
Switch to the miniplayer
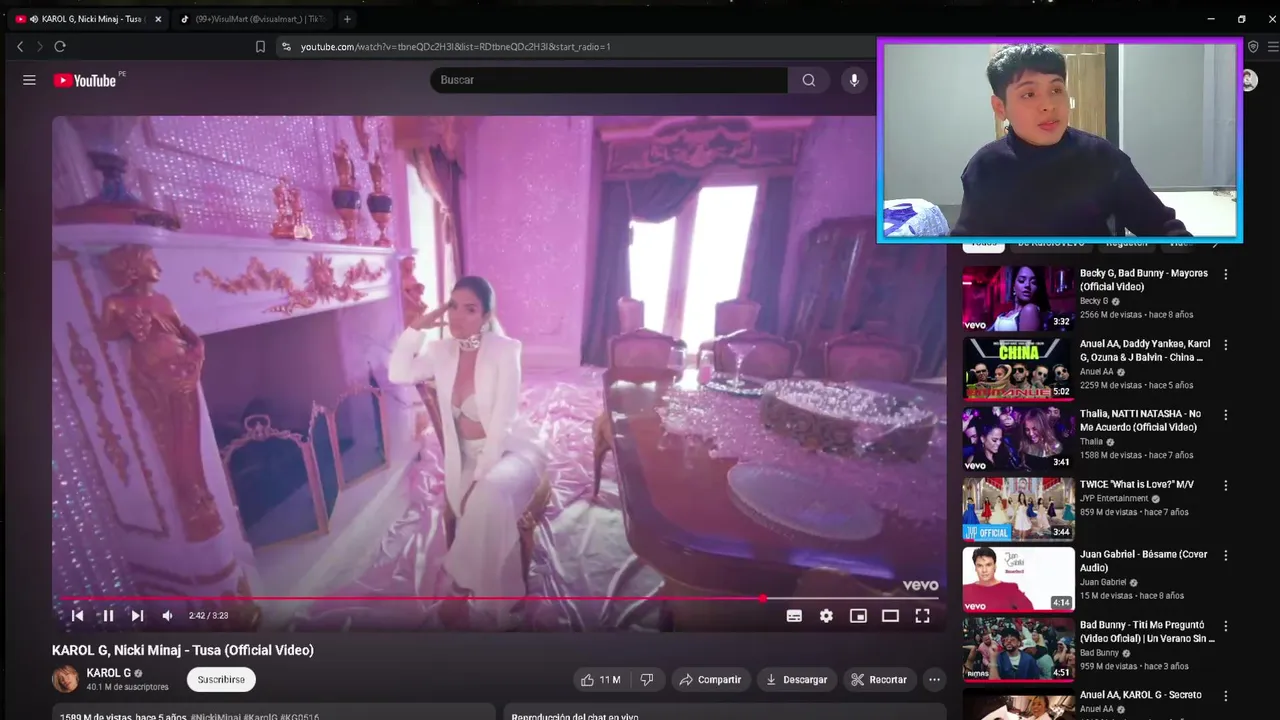pyautogui.click(x=858, y=616)
